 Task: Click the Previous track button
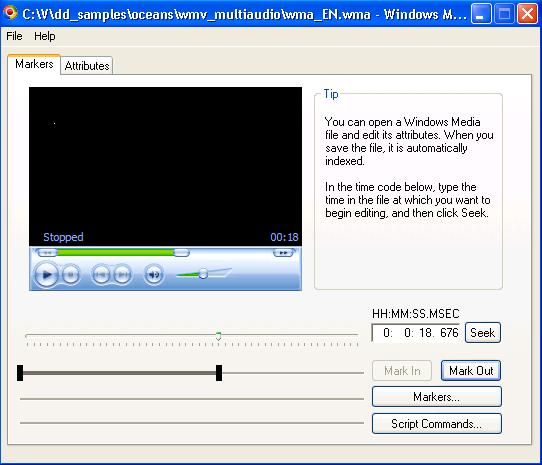101,275
